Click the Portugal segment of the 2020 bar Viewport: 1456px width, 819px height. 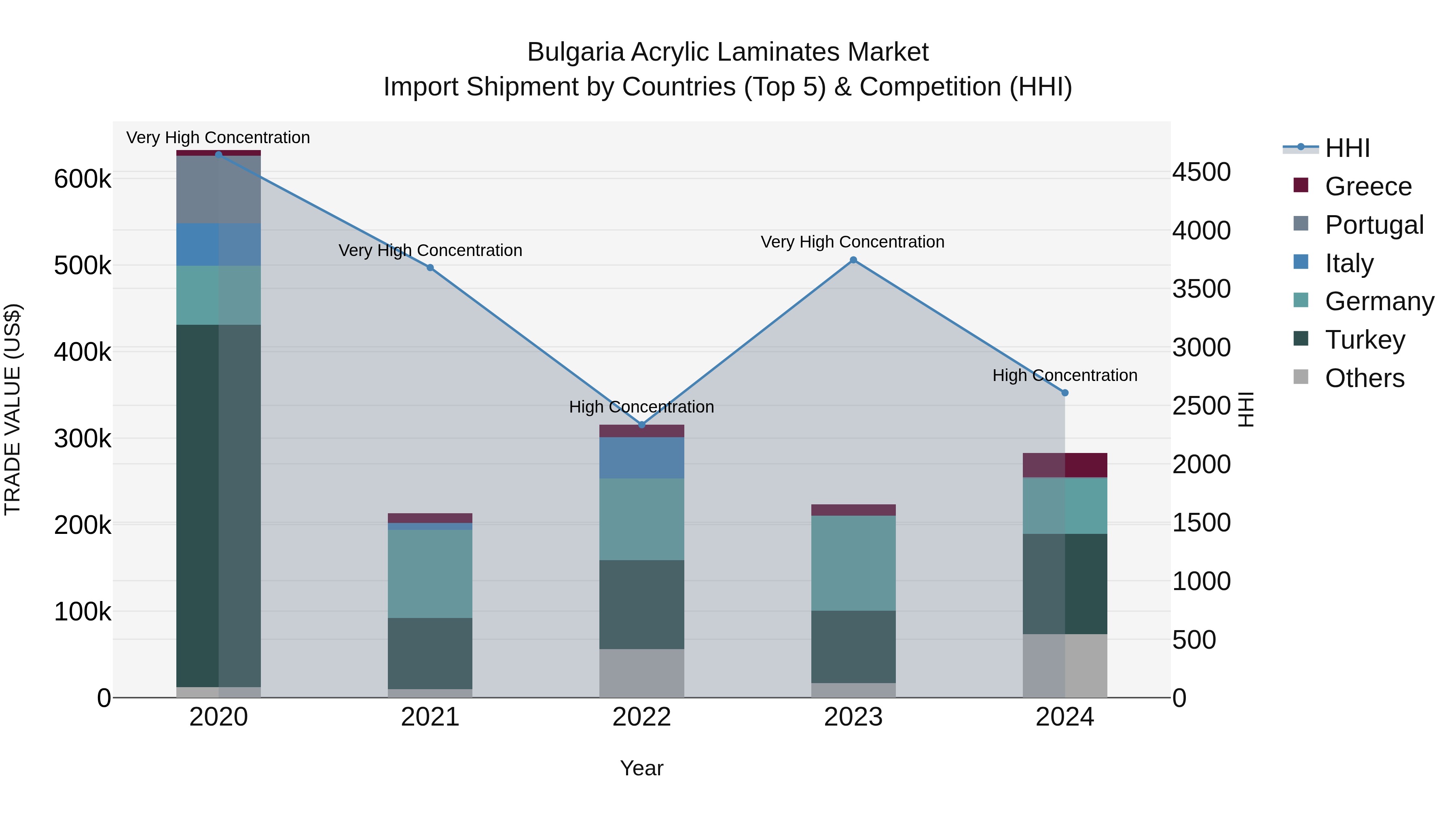[219, 189]
